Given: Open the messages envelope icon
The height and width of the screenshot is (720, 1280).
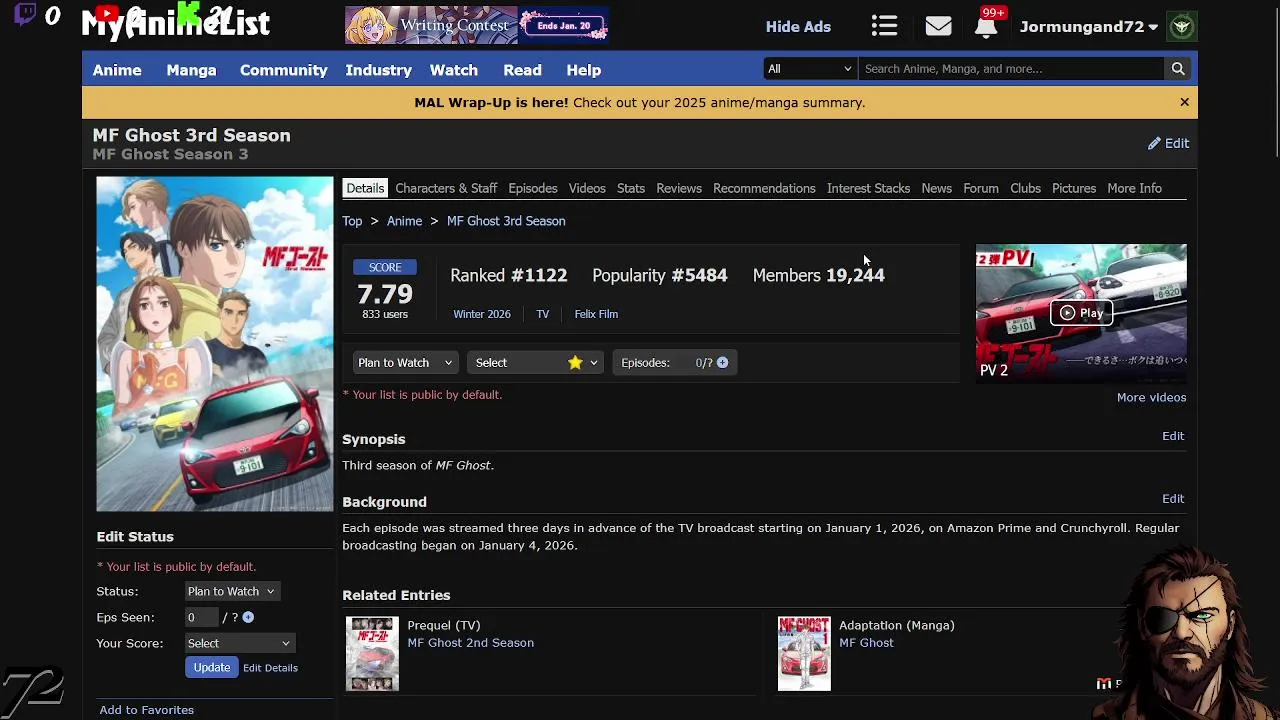Looking at the screenshot, I should pos(938,27).
